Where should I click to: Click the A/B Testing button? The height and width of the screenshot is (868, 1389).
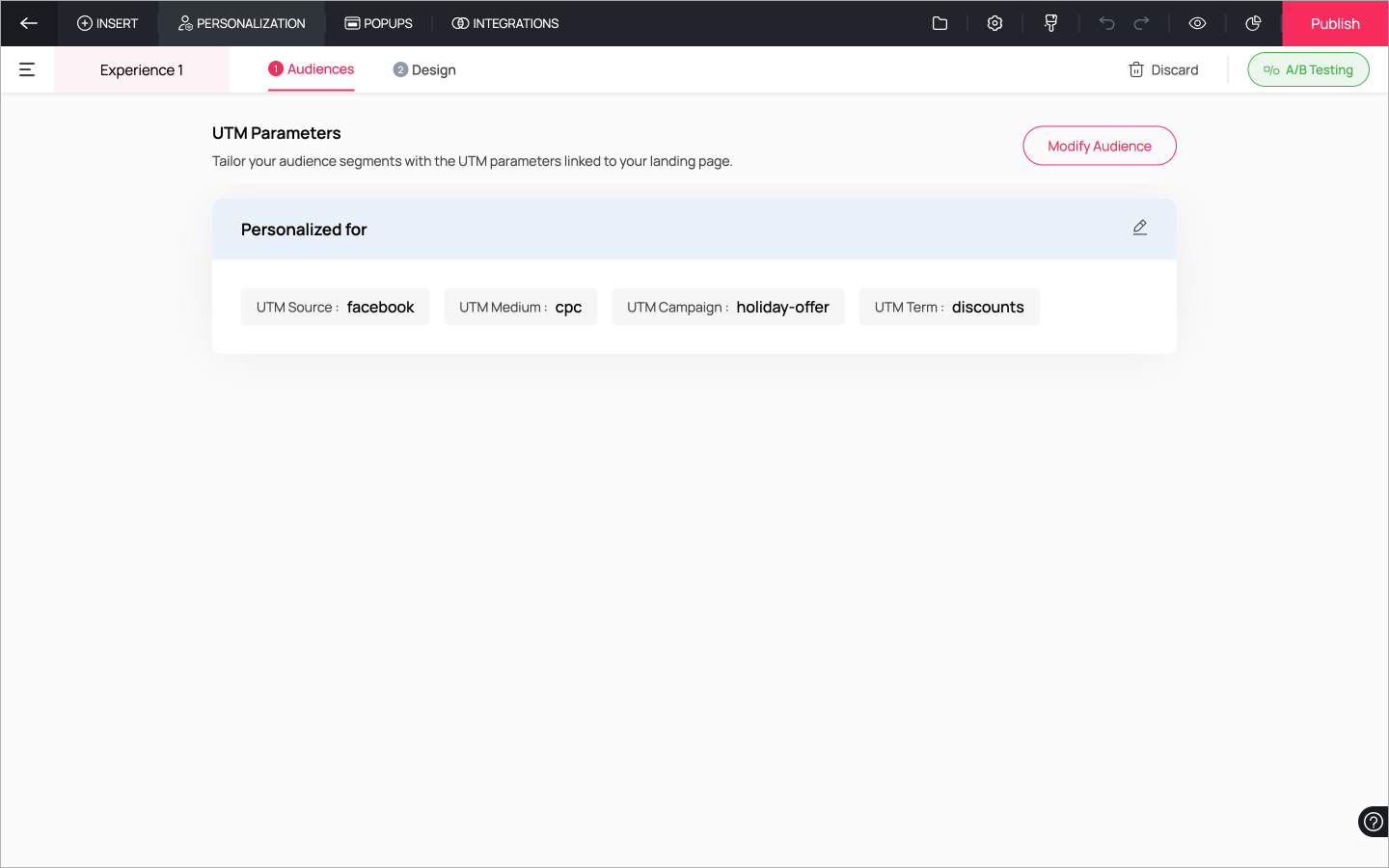1308,69
